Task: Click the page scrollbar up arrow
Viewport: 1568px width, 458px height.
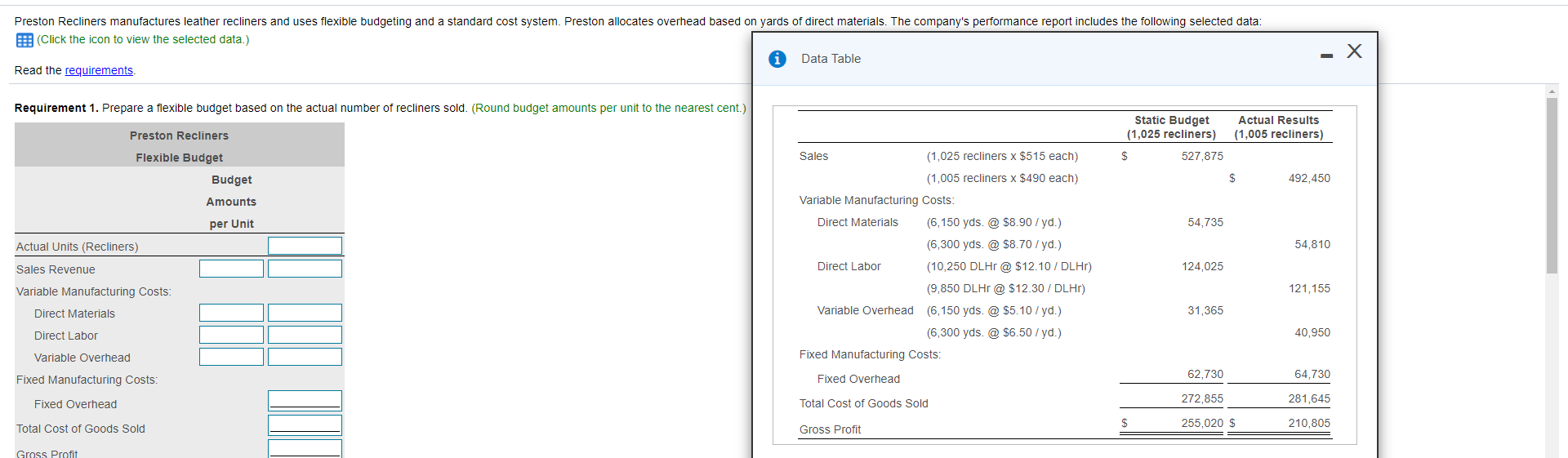Action: 1552,91
